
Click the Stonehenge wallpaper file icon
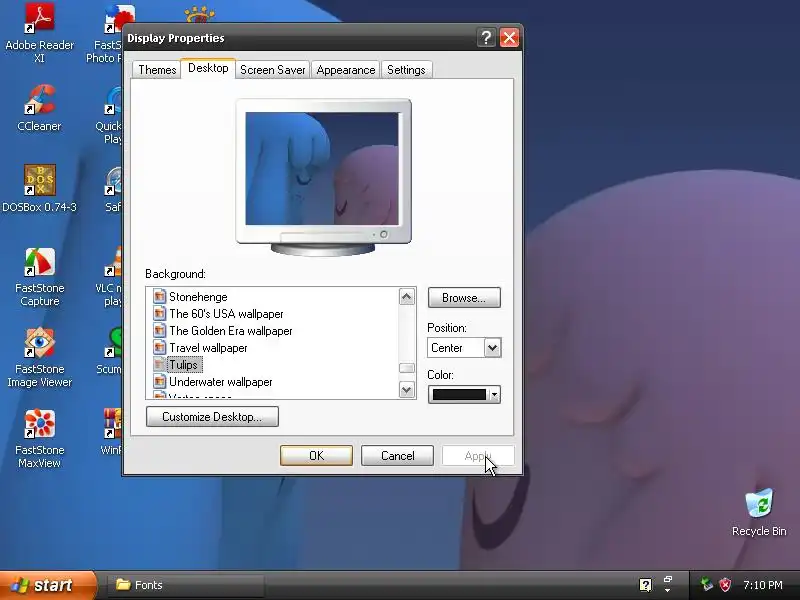160,296
